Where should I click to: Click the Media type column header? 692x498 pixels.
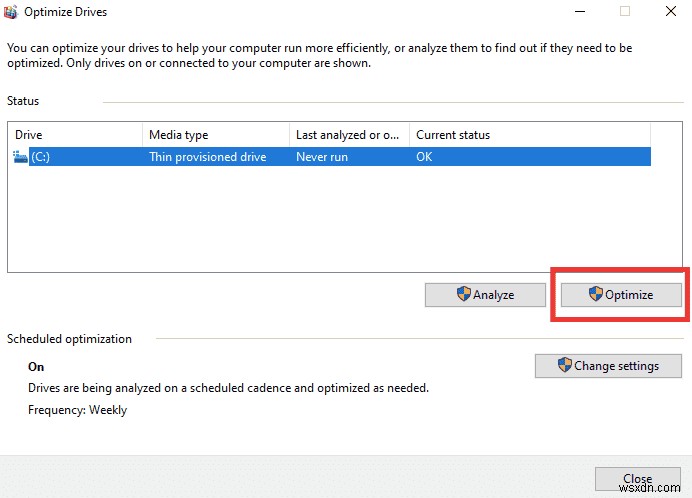[215, 134]
